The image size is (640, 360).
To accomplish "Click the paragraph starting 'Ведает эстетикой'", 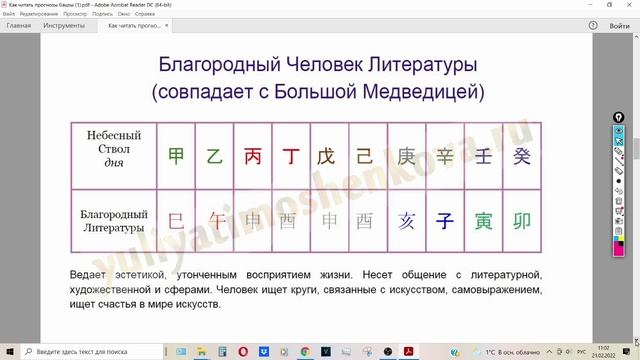I will tap(306, 289).
